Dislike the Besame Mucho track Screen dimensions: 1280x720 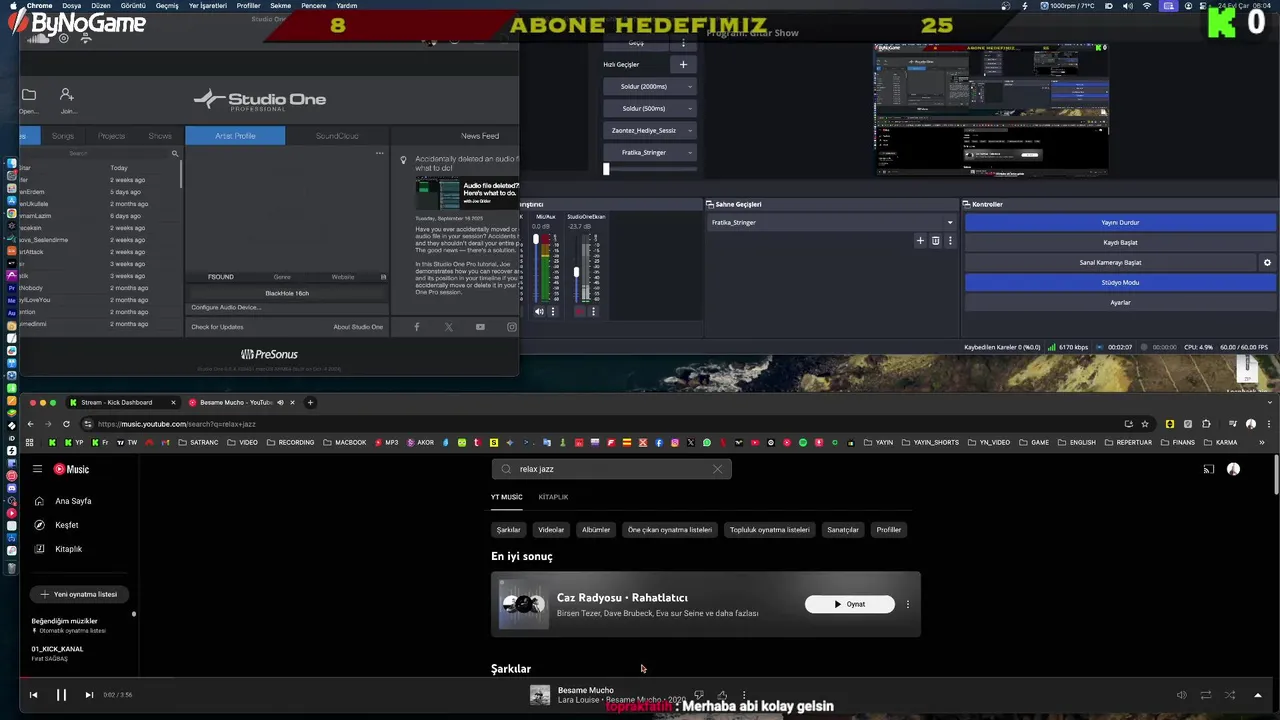699,695
